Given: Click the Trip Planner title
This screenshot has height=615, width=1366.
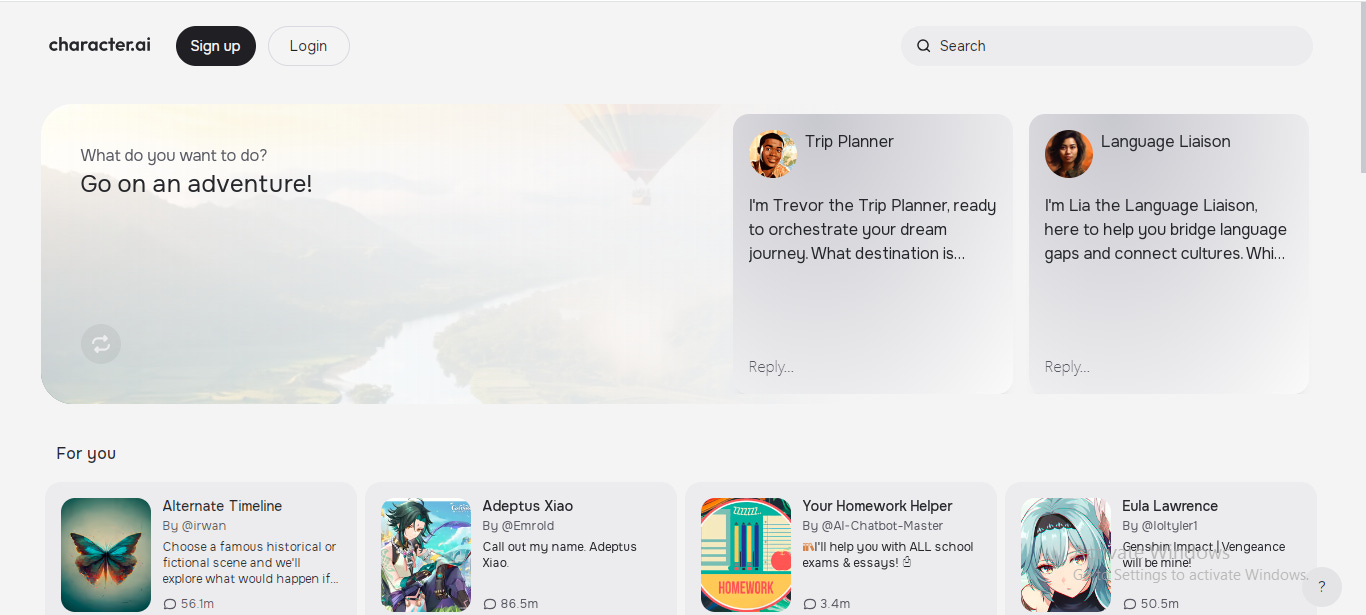Looking at the screenshot, I should click(x=849, y=141).
